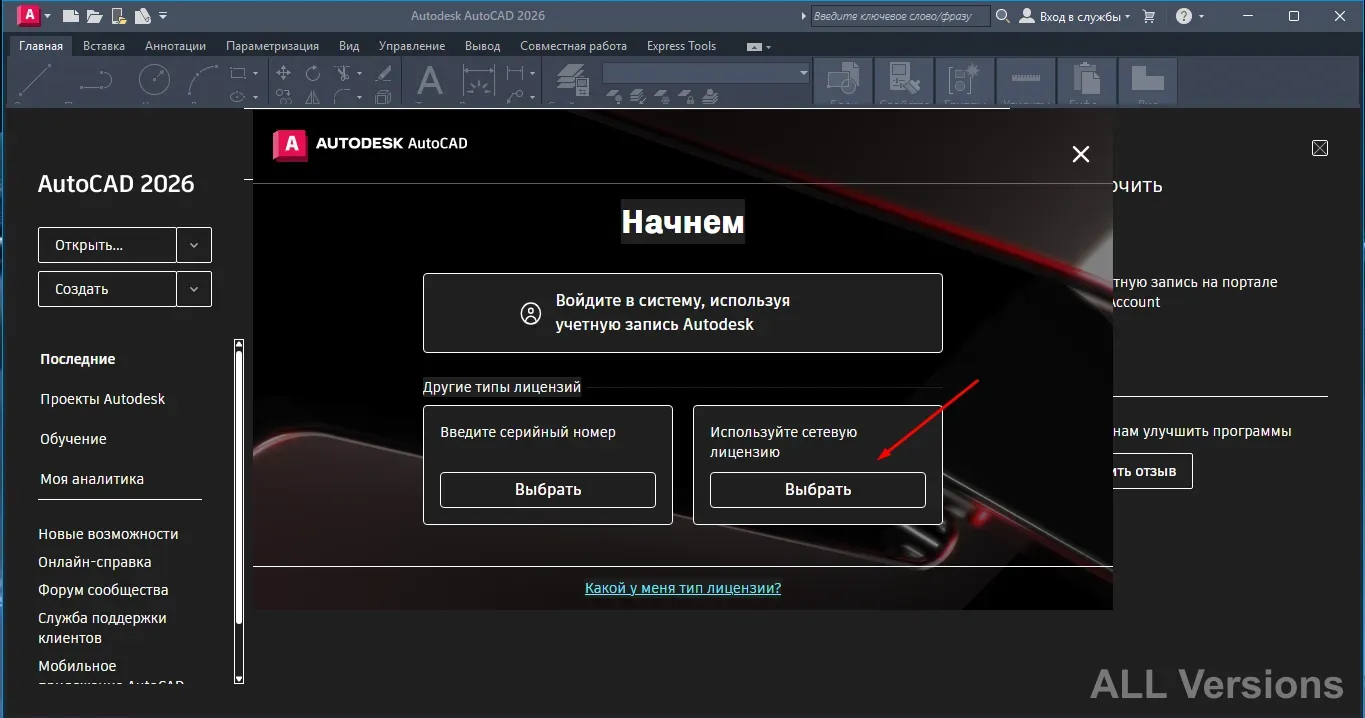
Task: Click the Utilities ruler panel button
Action: point(1026,81)
